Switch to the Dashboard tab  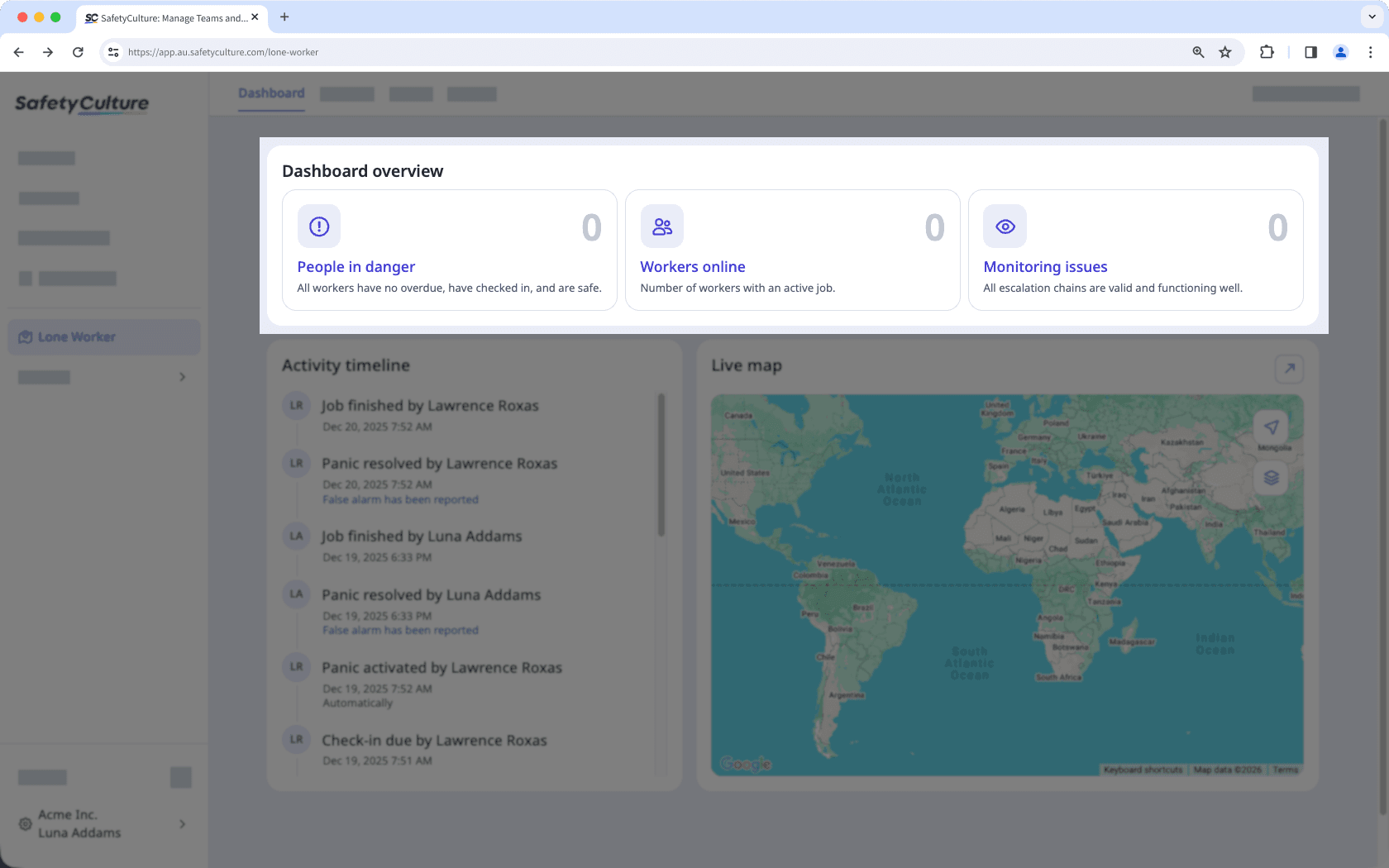(x=270, y=93)
